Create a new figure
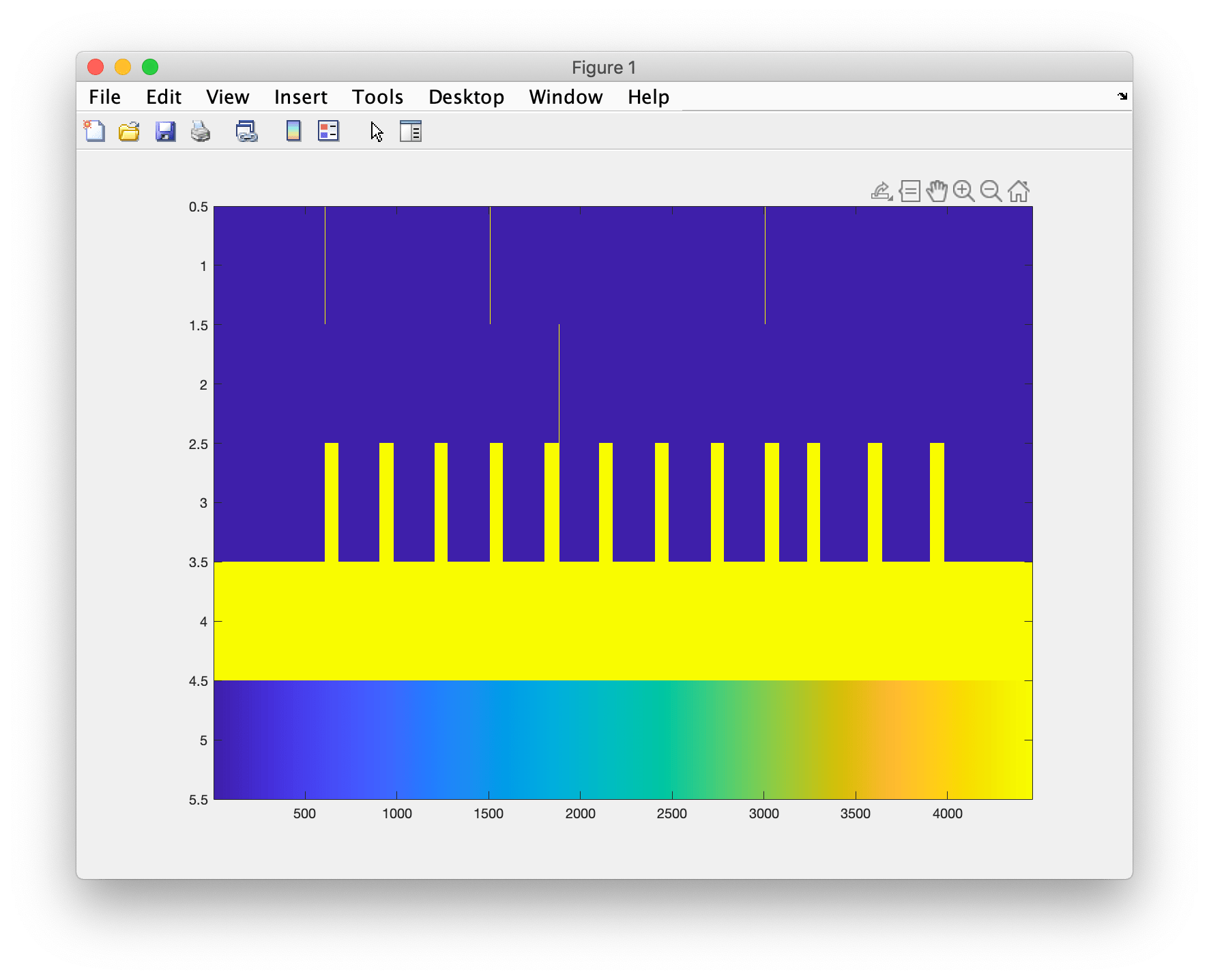Viewport: 1209px width, 980px height. pos(94,131)
